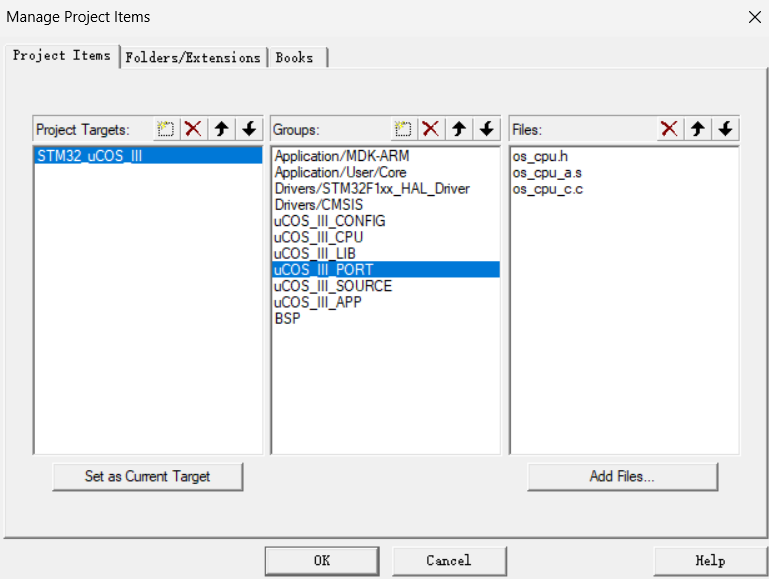This screenshot has width=769, height=579.
Task: Select the uCOS_III_PORT group
Action: pyautogui.click(x=385, y=269)
